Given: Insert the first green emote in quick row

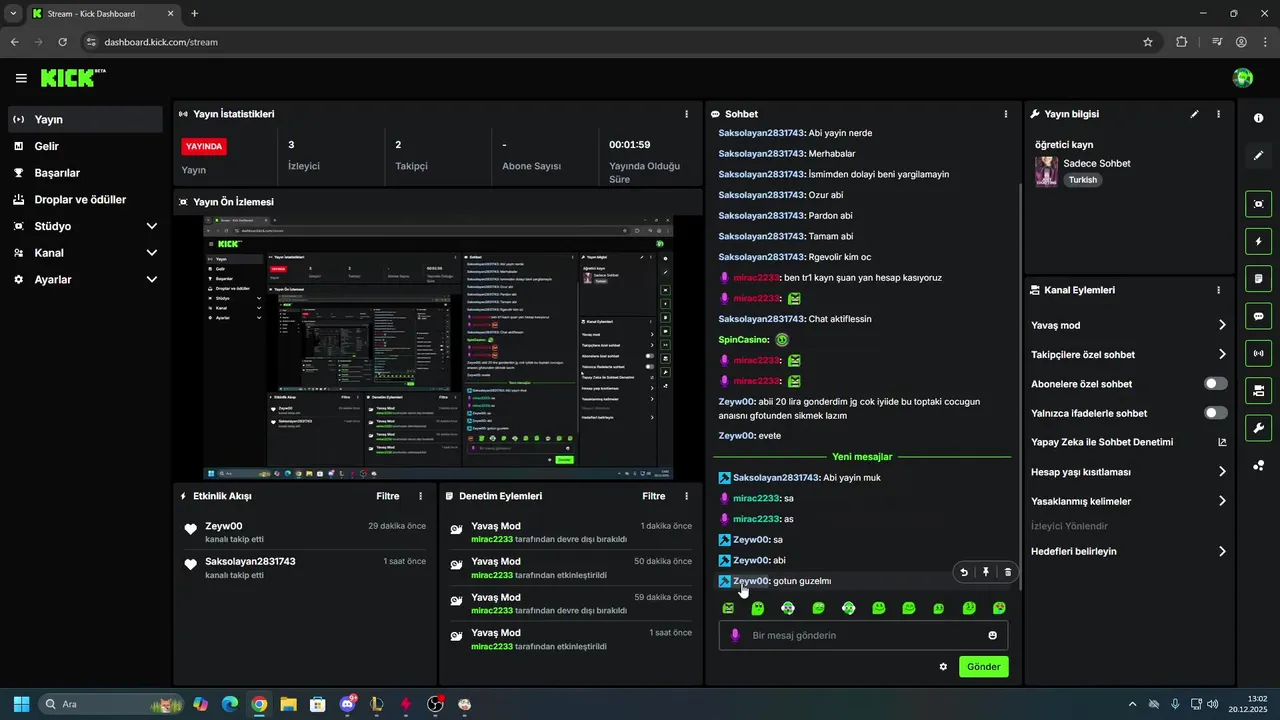Looking at the screenshot, I should 728,608.
